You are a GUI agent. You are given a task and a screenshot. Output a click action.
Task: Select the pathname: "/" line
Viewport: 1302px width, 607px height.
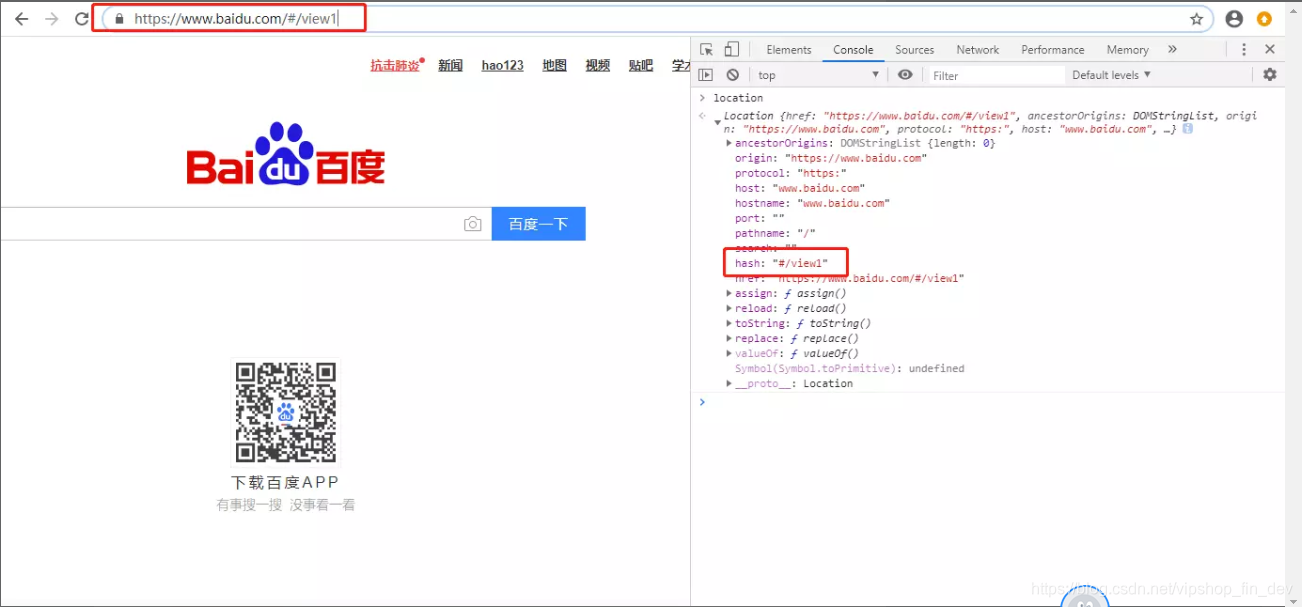(775, 233)
